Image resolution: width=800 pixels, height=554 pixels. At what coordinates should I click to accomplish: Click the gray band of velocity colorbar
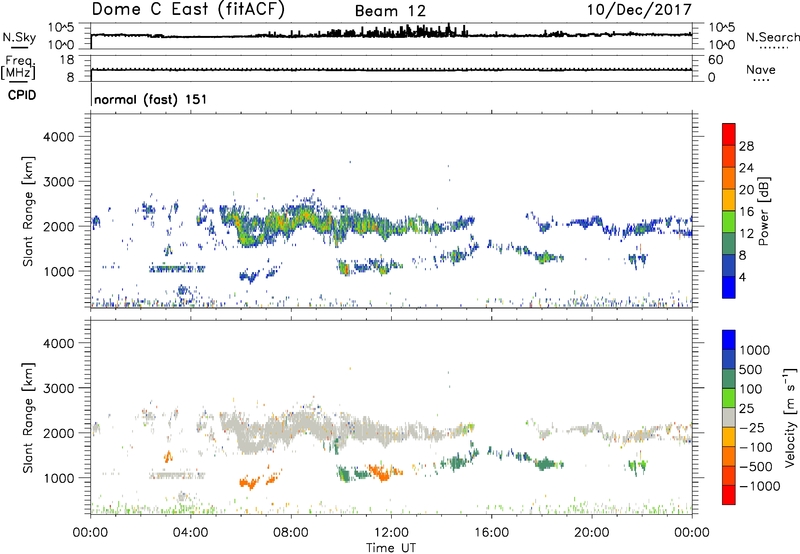(729, 418)
